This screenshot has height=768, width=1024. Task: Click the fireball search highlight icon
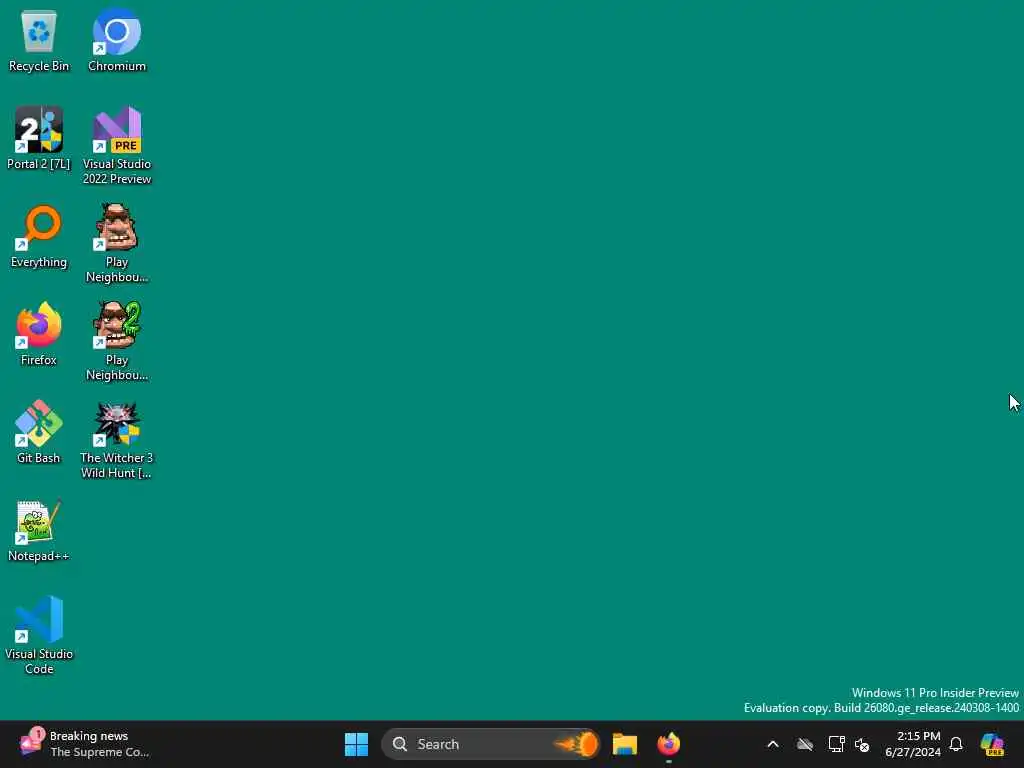tap(576, 744)
